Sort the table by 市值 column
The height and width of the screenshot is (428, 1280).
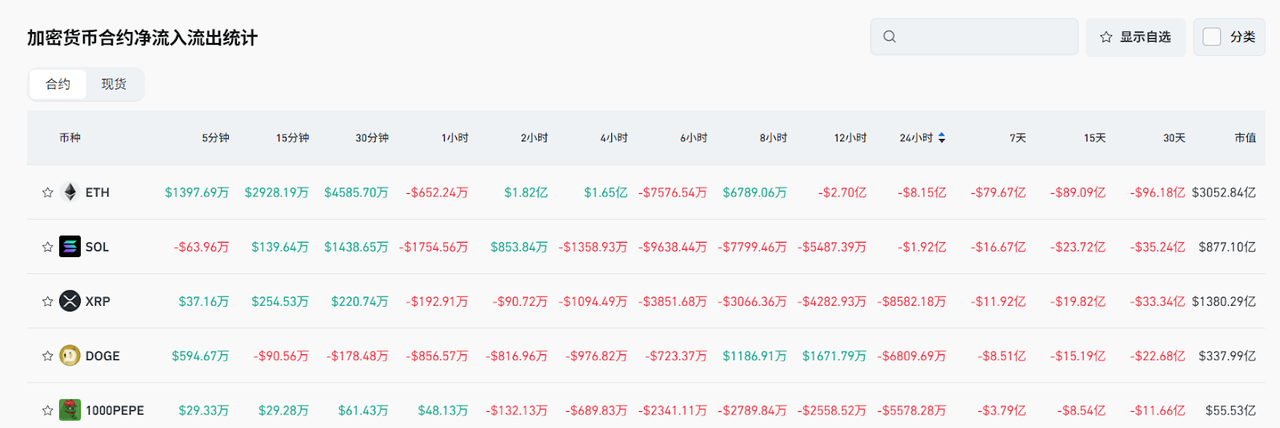(1244, 138)
